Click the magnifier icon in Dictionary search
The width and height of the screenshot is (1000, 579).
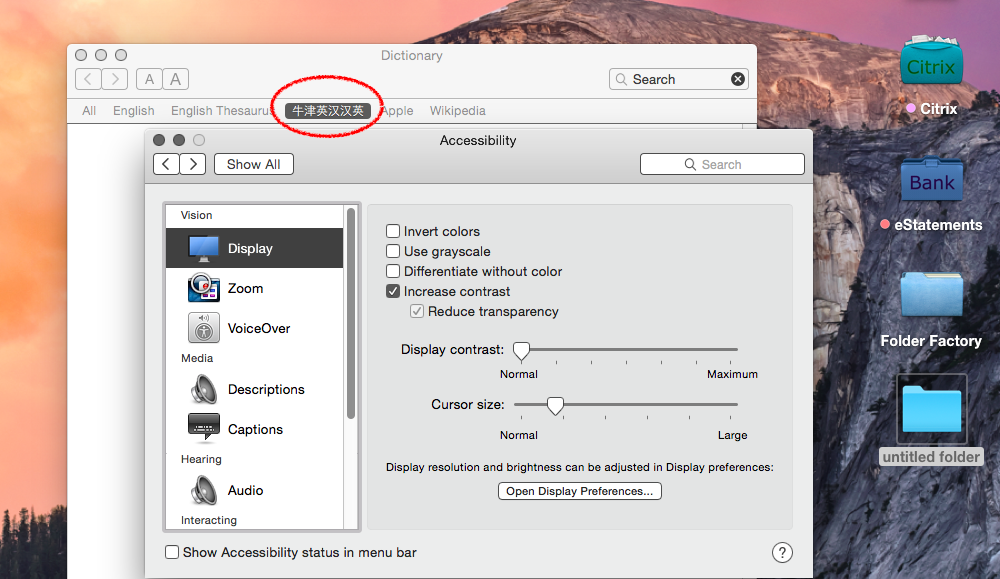[621, 79]
